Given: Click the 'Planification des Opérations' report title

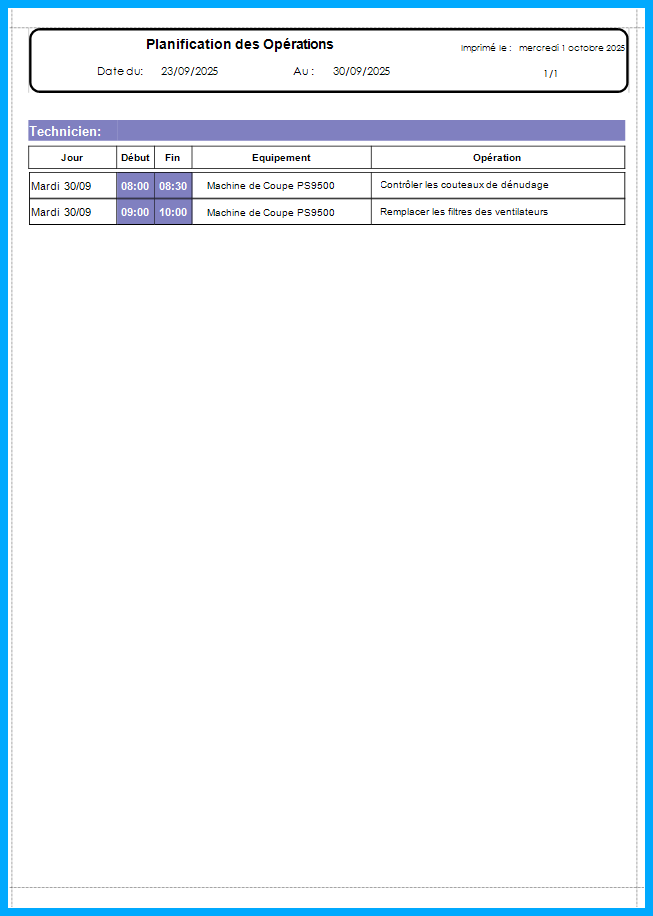Looking at the screenshot, I should (240, 44).
